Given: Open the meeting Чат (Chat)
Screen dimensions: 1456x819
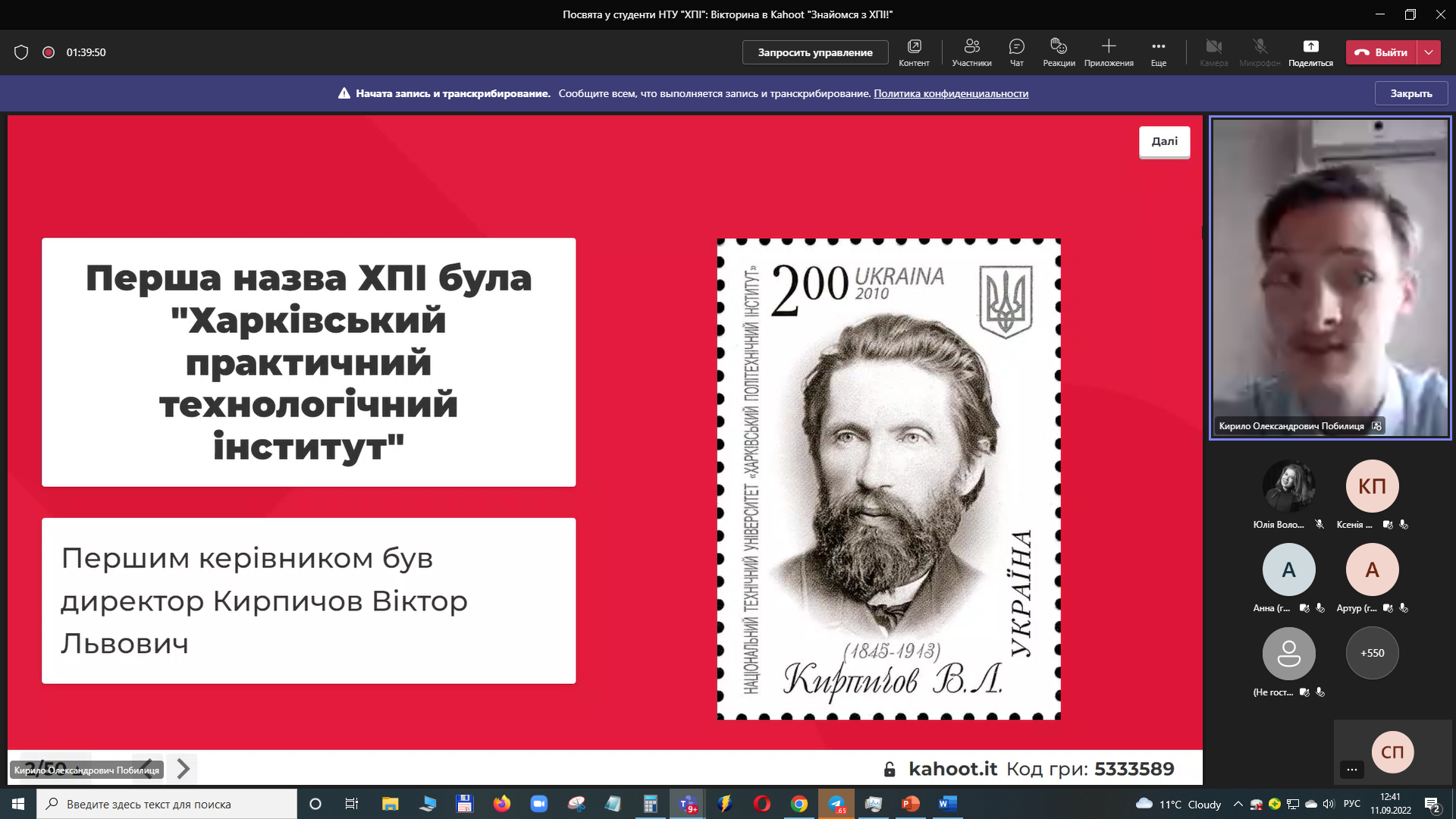Looking at the screenshot, I should pos(1017,52).
